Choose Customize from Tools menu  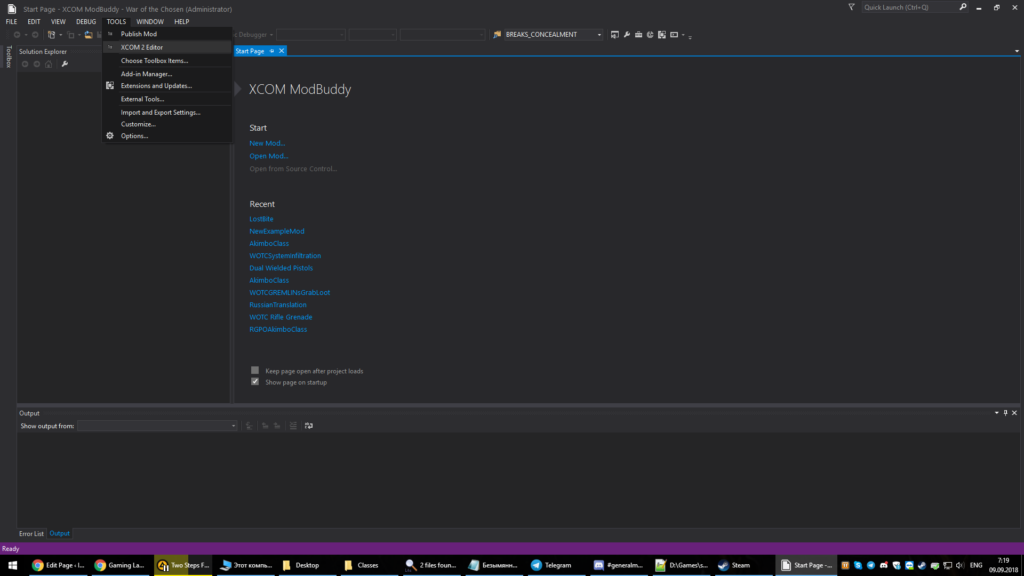[167, 124]
